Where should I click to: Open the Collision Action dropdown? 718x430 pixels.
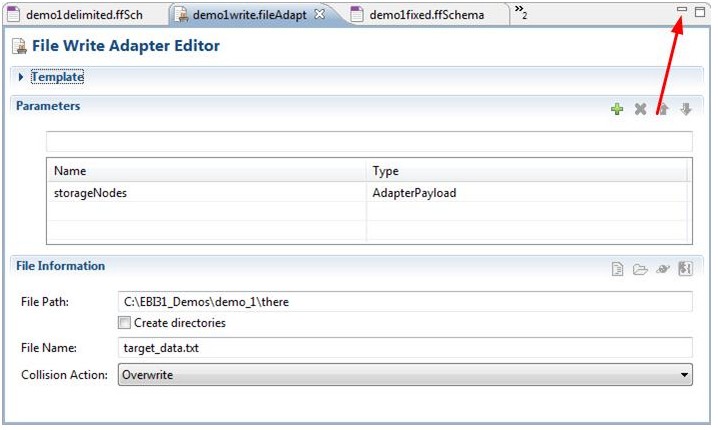[405, 375]
